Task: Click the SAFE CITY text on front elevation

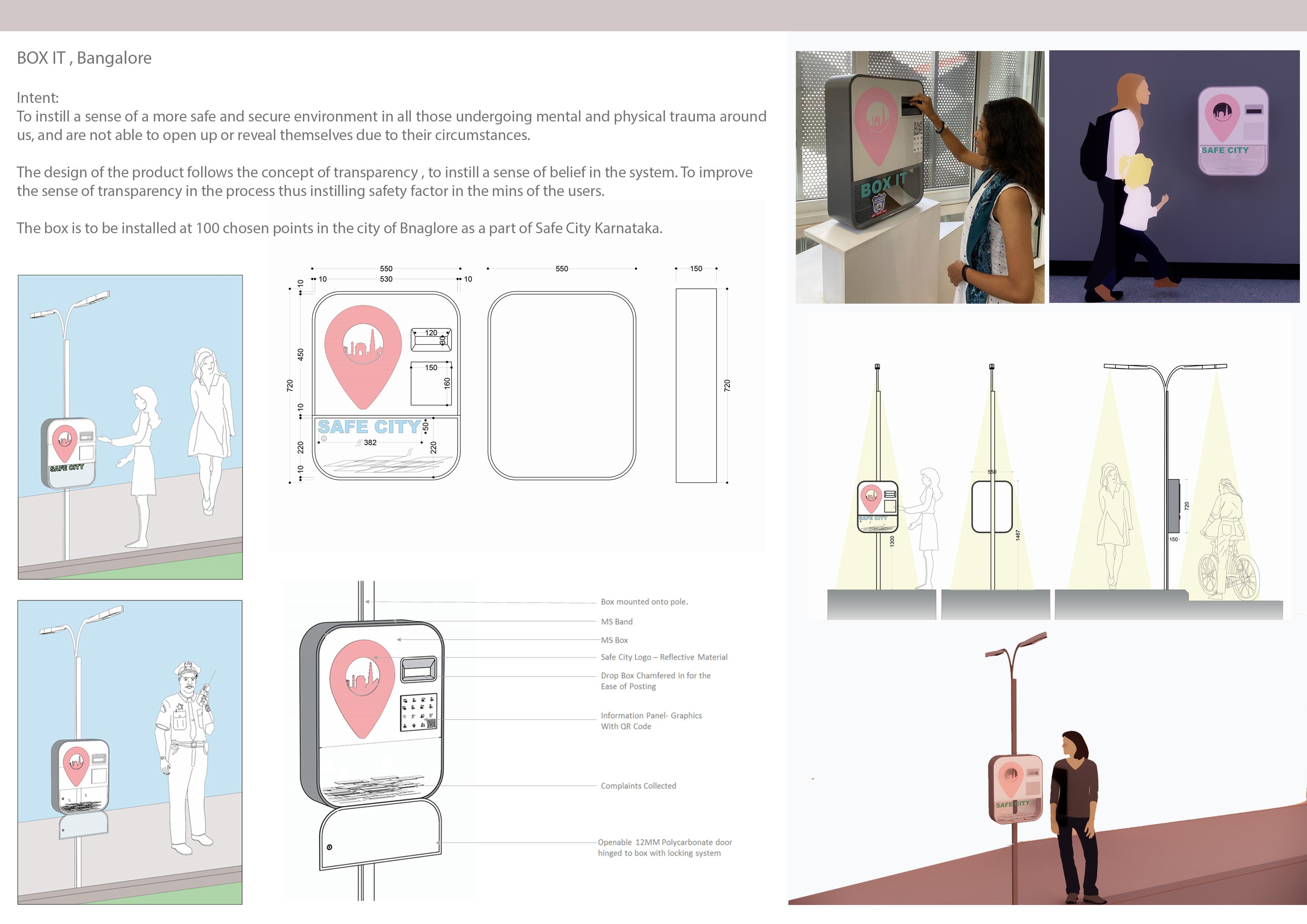Action: pos(369,427)
